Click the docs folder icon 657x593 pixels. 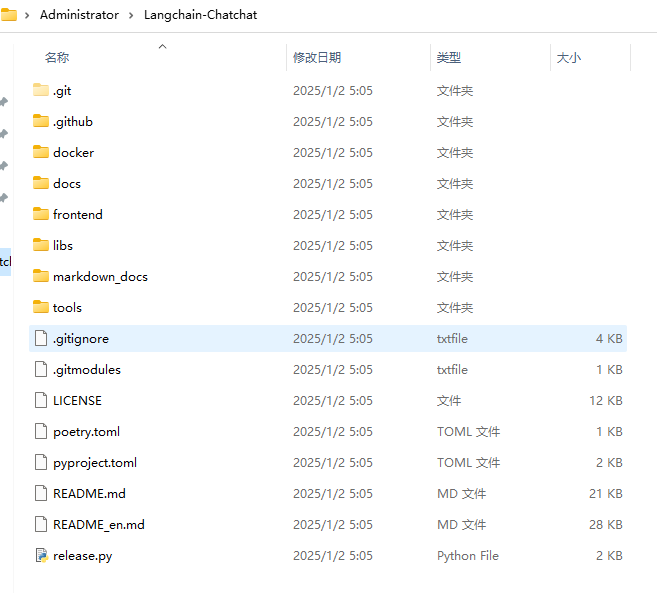(41, 183)
